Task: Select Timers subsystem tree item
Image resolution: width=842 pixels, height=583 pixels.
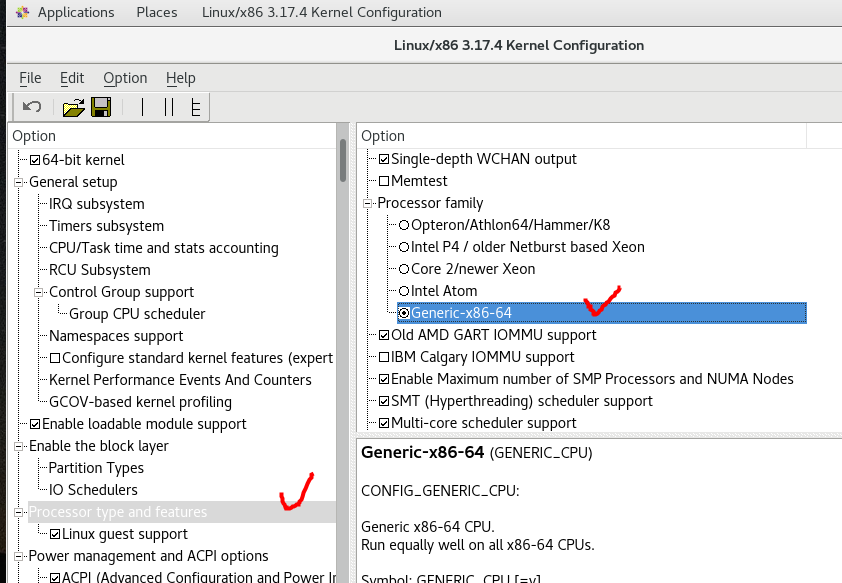Action: pyautogui.click(x=106, y=226)
